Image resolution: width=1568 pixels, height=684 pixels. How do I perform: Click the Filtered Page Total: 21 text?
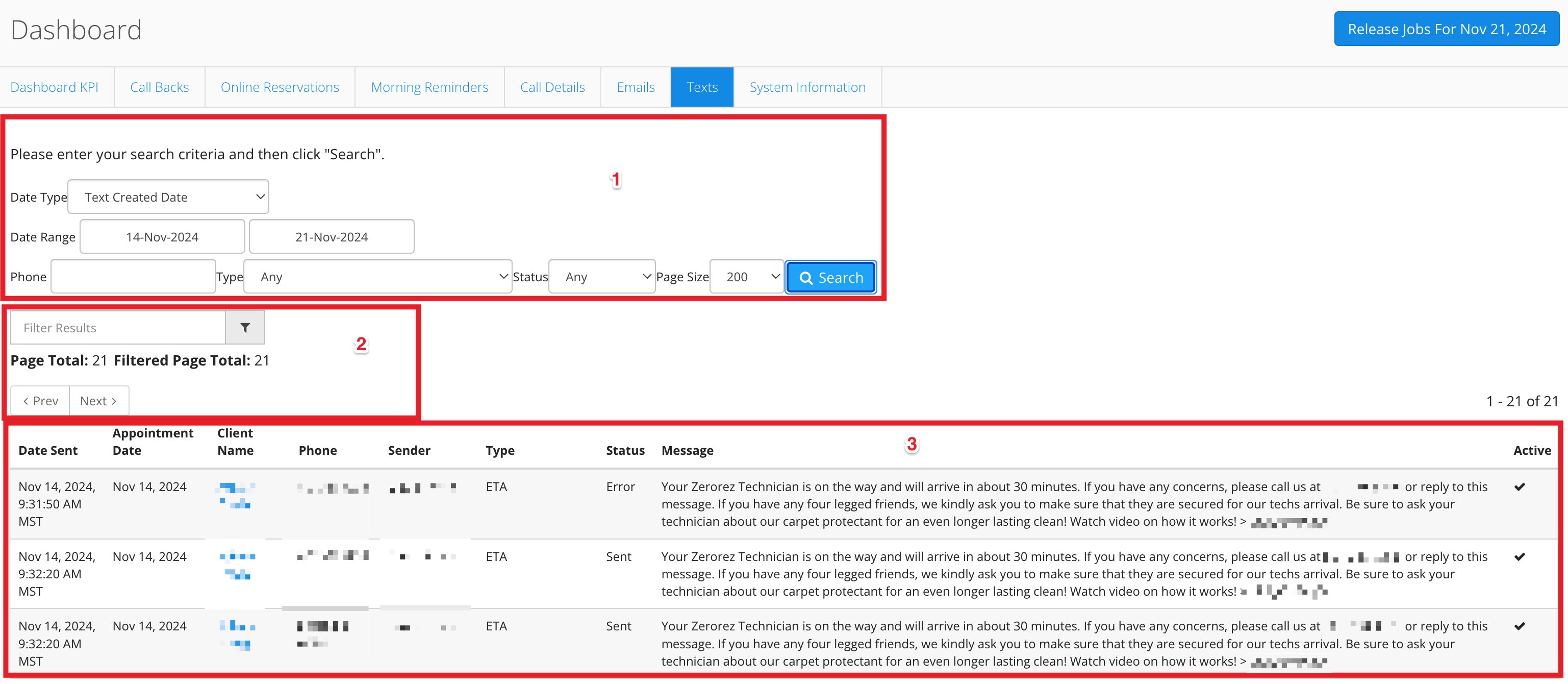coord(191,360)
